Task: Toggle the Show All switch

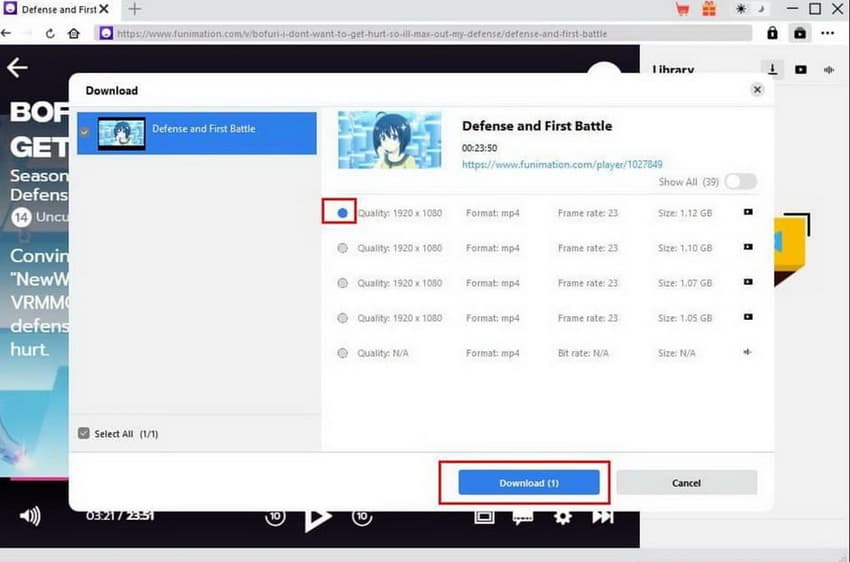Action: (741, 182)
